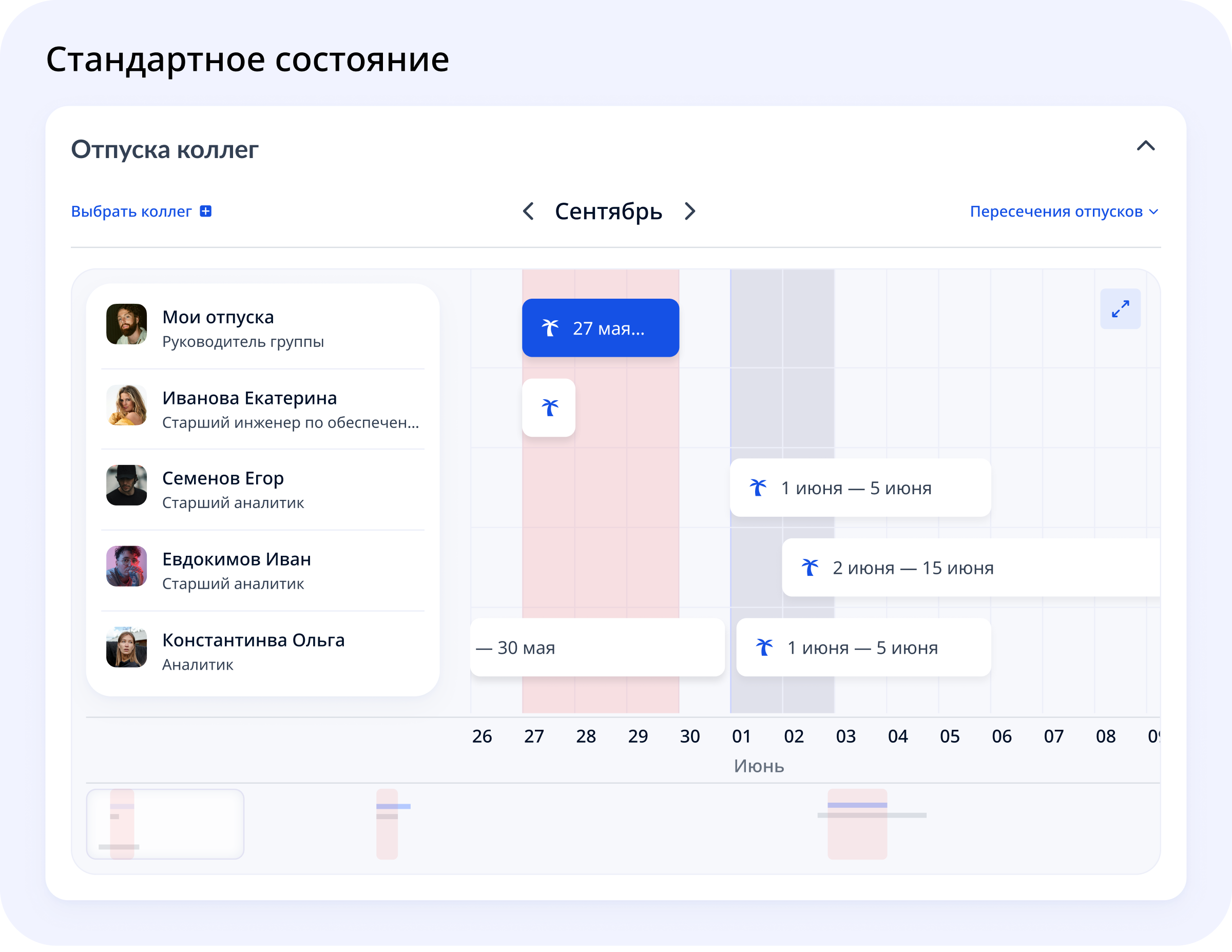
Task: Go to previous month with left arrow
Action: coord(528,211)
